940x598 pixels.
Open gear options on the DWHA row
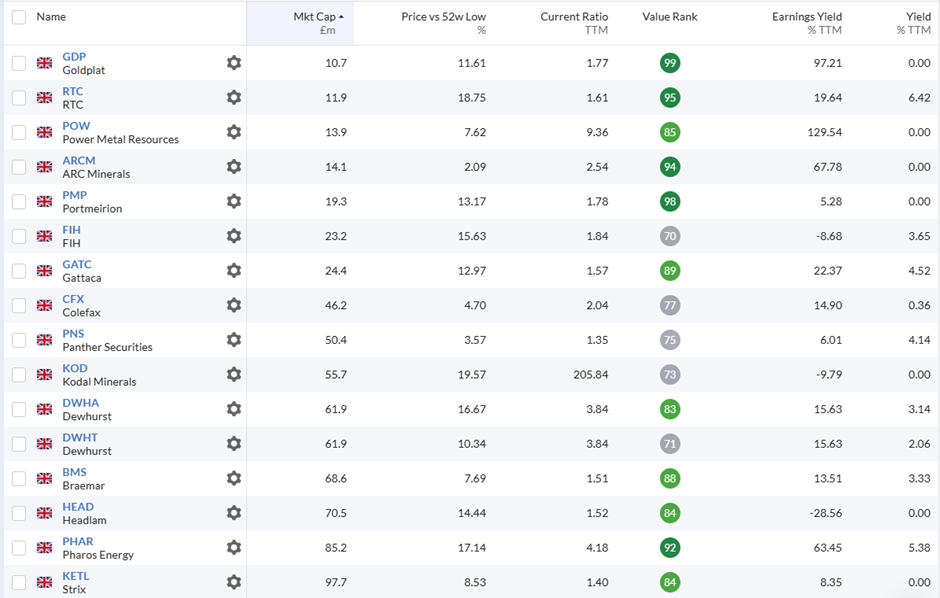[x=234, y=409]
